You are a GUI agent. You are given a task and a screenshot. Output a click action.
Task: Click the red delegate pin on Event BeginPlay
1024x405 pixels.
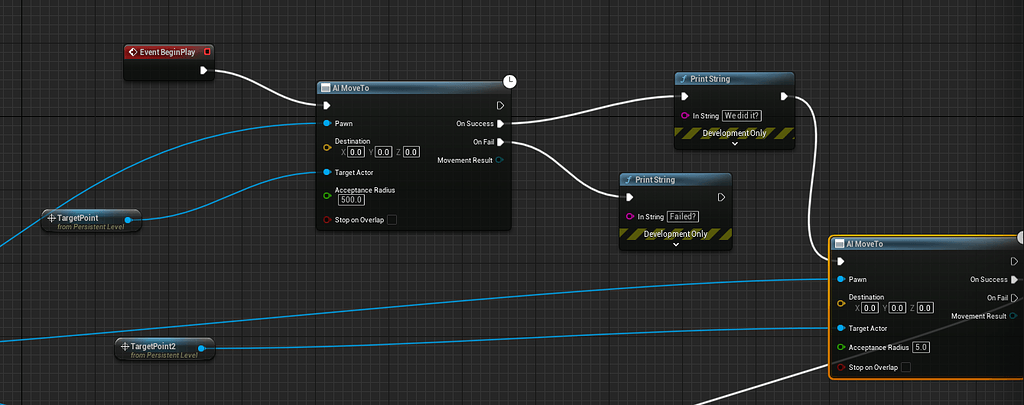coord(206,51)
